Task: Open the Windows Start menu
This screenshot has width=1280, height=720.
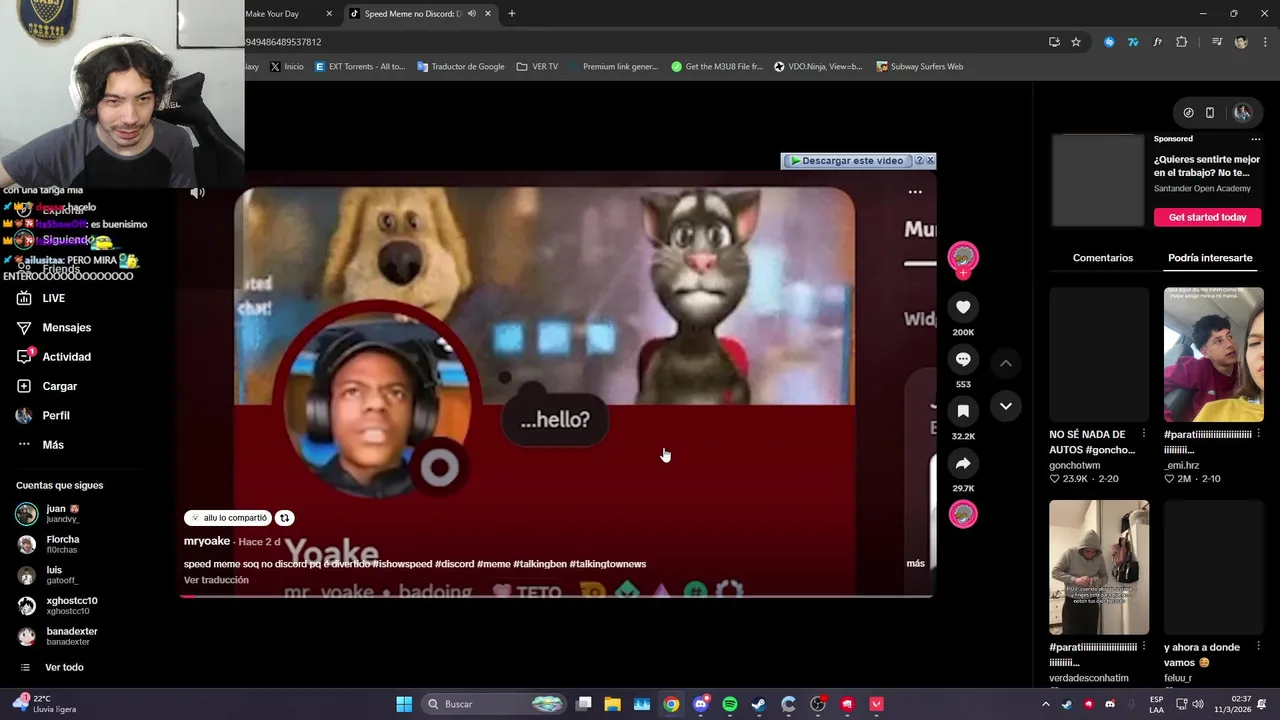Action: click(404, 704)
